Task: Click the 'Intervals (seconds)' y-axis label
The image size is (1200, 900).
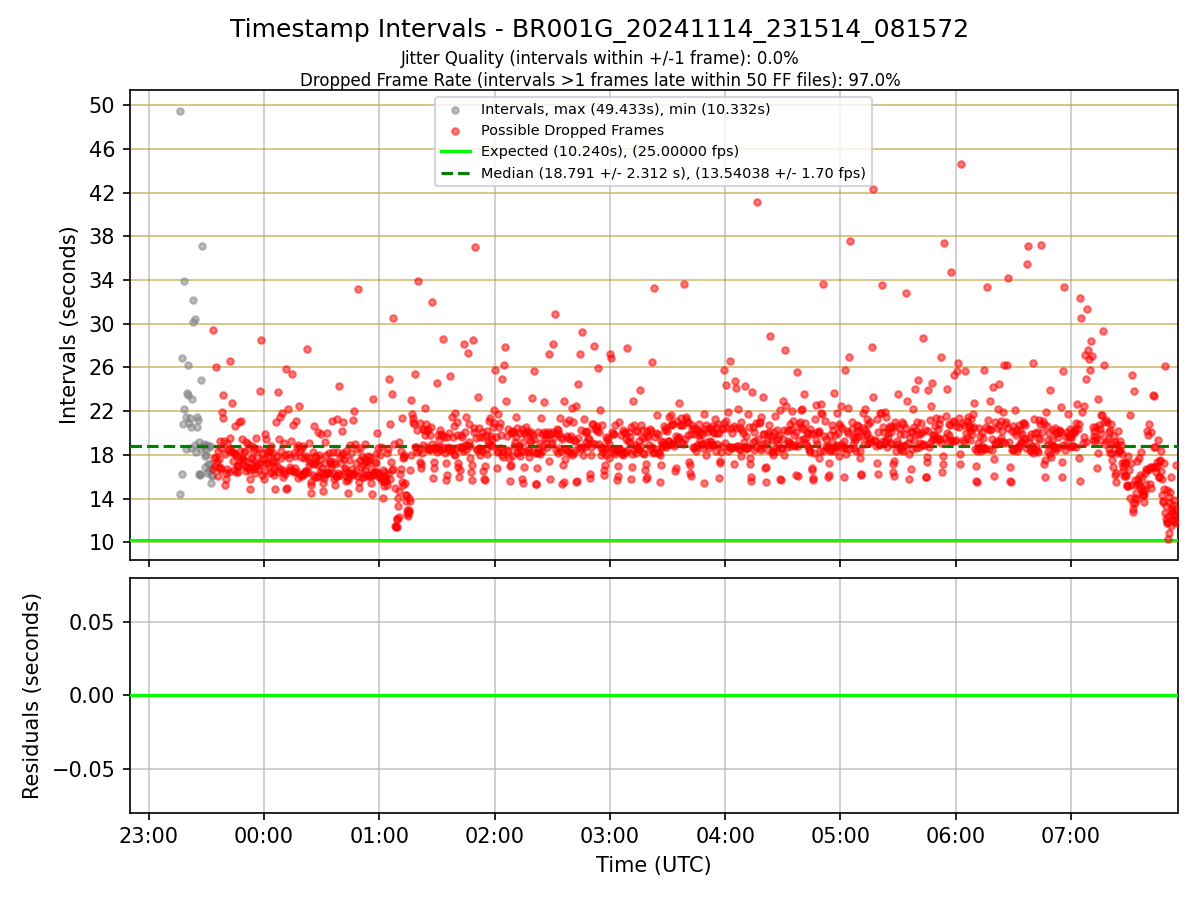Action: 69,325
